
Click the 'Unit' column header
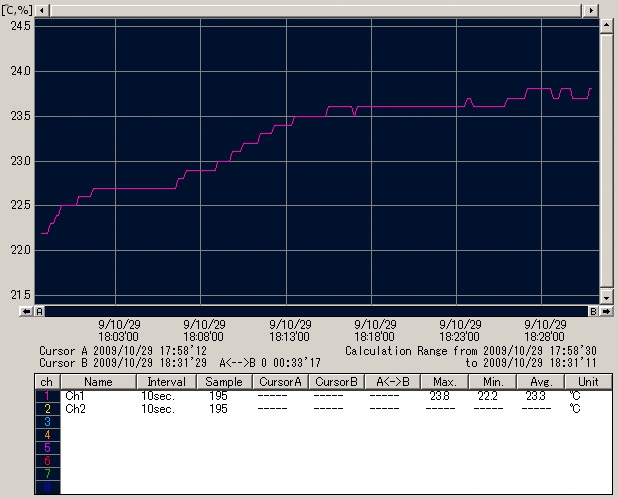588,382
